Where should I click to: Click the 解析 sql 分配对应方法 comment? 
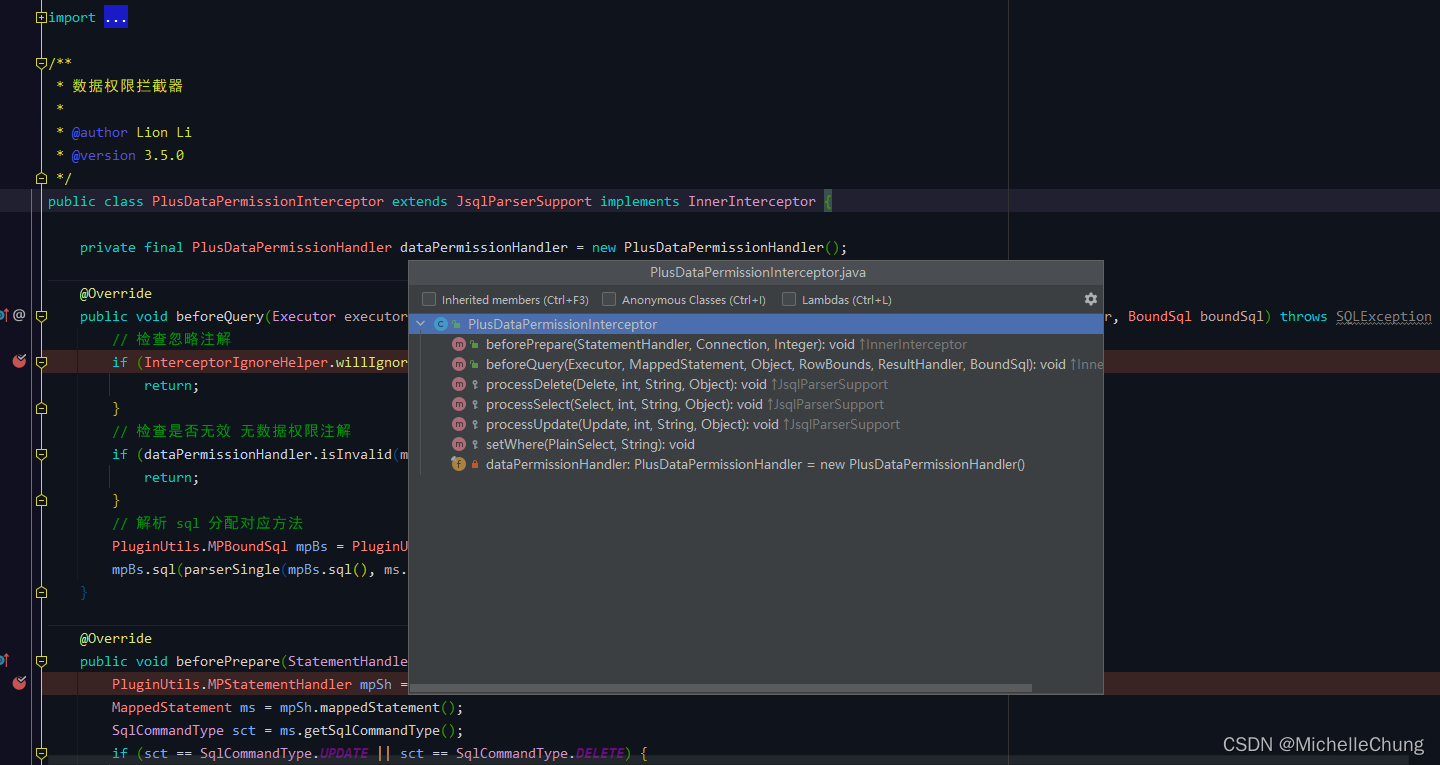(208, 523)
